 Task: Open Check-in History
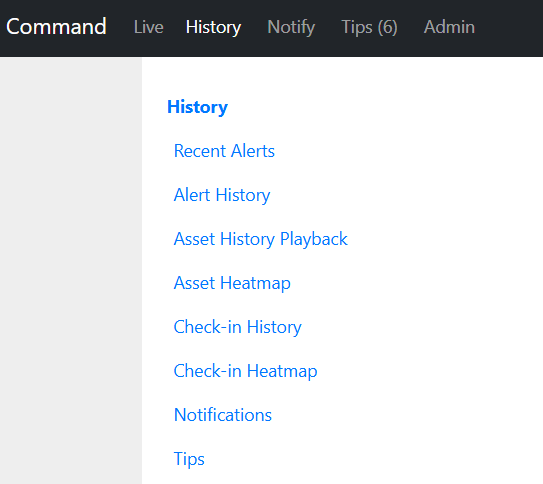pyautogui.click(x=238, y=327)
